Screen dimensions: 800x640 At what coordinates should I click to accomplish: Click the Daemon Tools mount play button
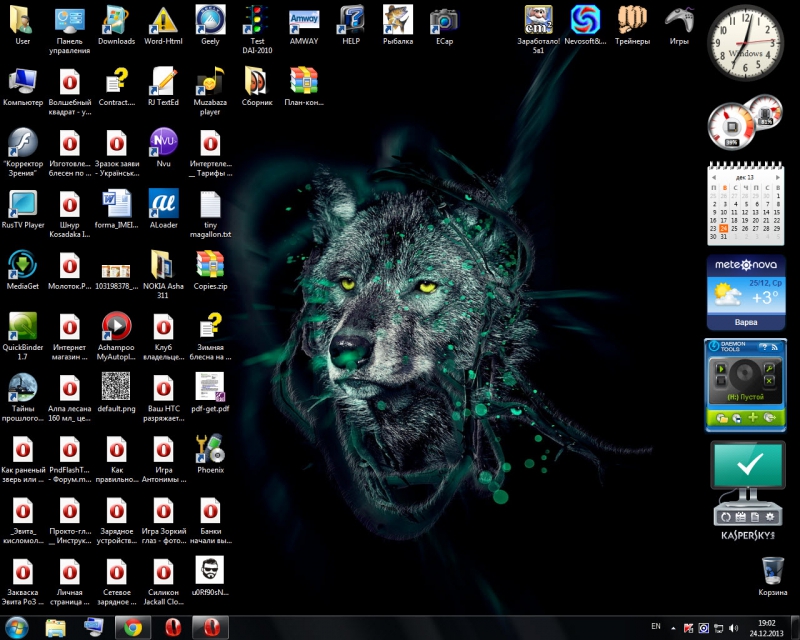(x=721, y=368)
